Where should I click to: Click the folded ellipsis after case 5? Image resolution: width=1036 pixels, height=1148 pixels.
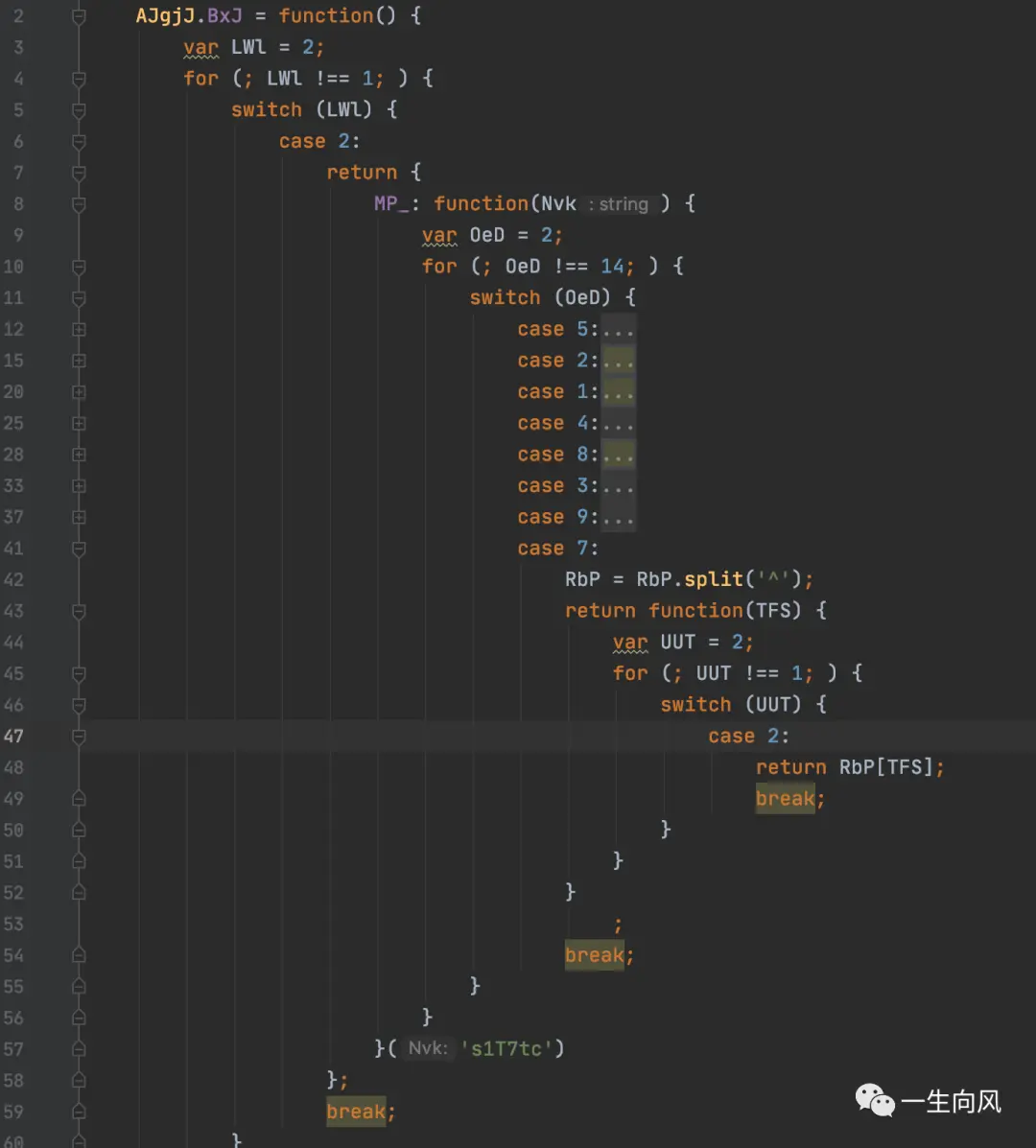pyautogui.click(x=618, y=330)
